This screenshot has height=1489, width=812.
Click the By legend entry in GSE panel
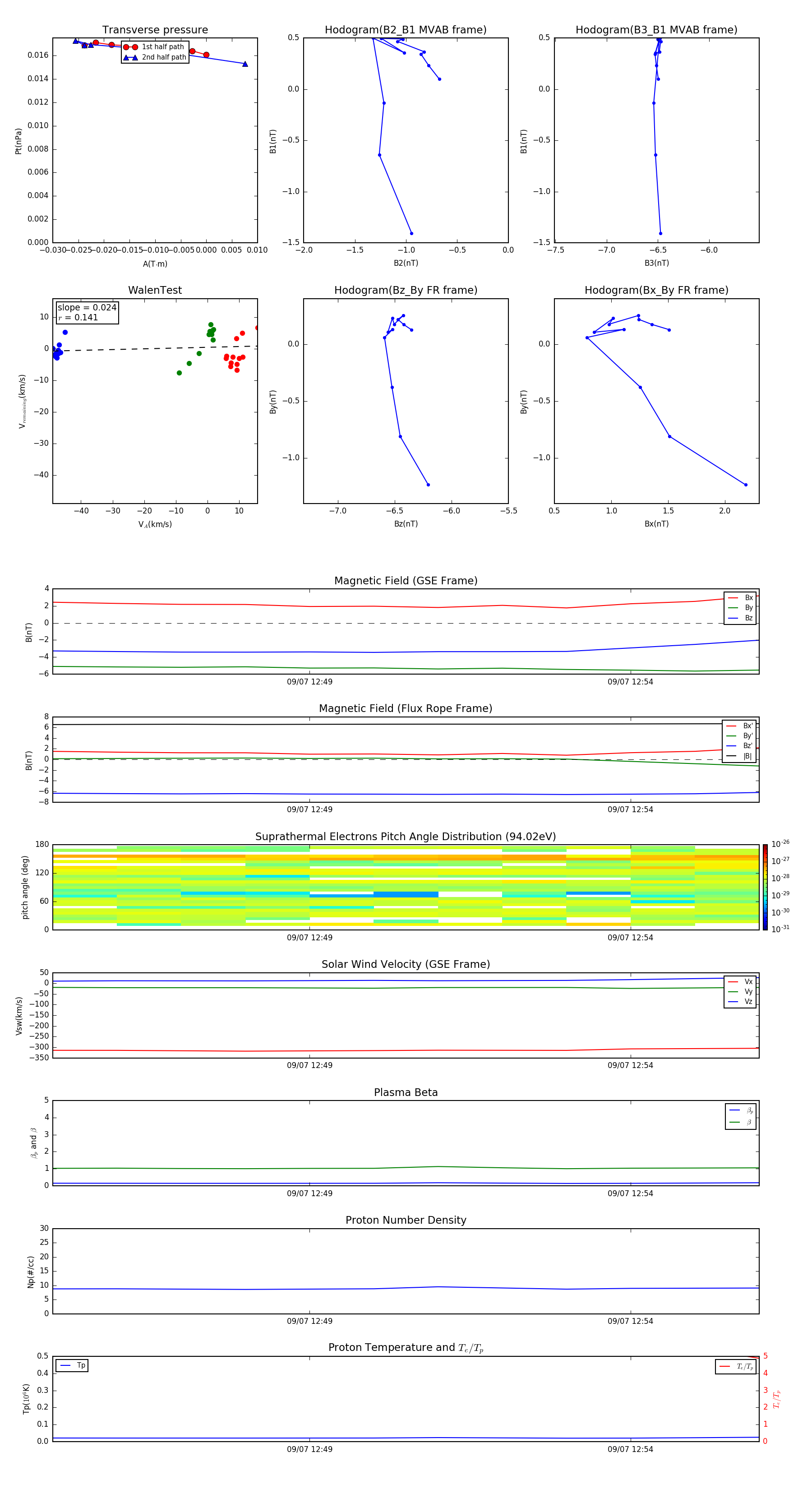tap(740, 607)
